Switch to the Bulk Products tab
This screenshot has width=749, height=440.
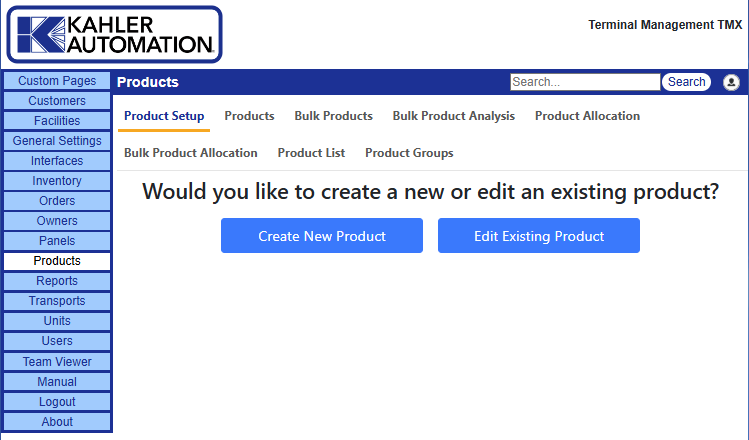333,116
